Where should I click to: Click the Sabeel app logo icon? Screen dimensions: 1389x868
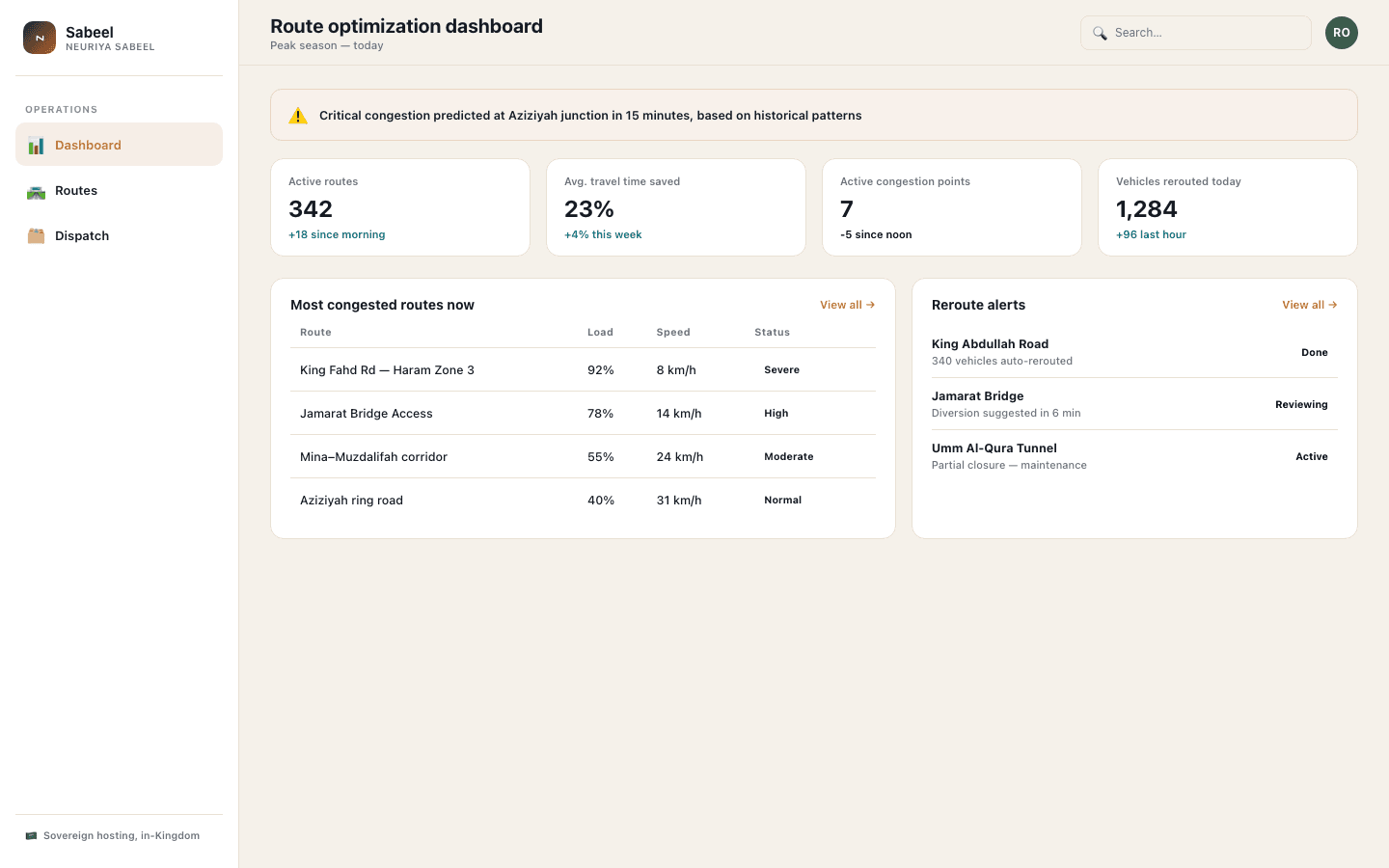40,38
